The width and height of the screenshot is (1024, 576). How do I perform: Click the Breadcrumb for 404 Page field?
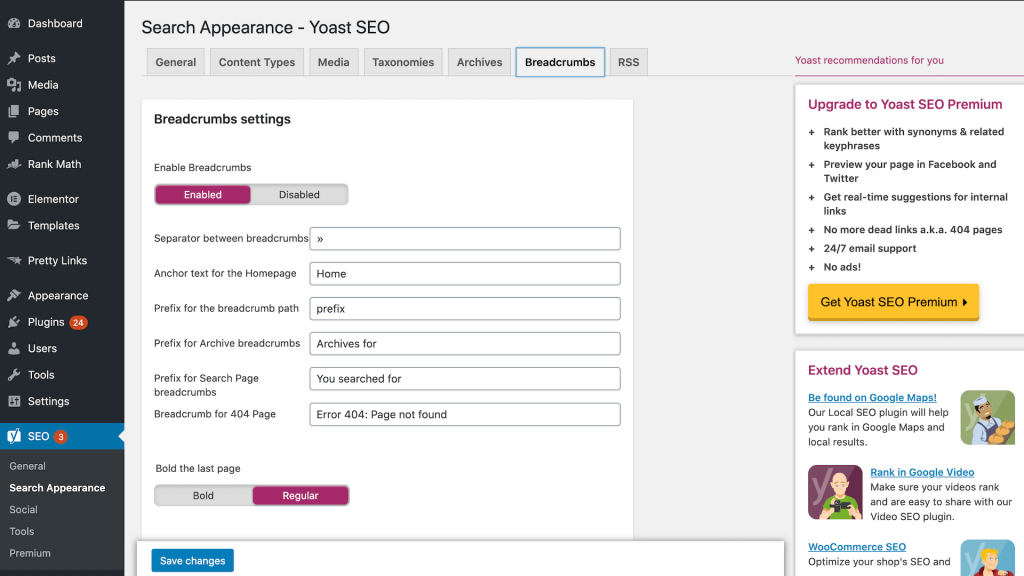465,414
